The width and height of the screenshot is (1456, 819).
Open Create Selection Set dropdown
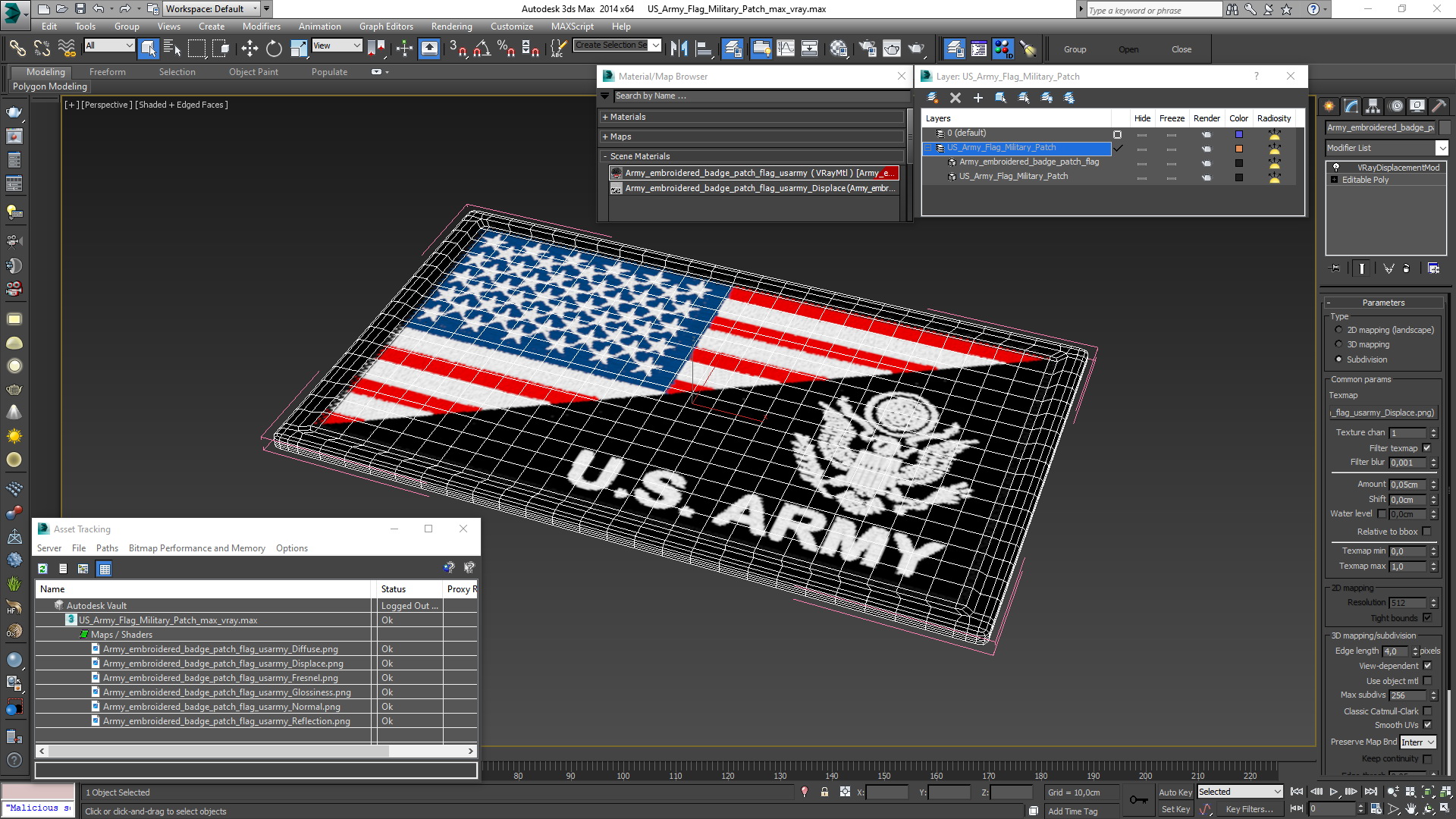[617, 45]
